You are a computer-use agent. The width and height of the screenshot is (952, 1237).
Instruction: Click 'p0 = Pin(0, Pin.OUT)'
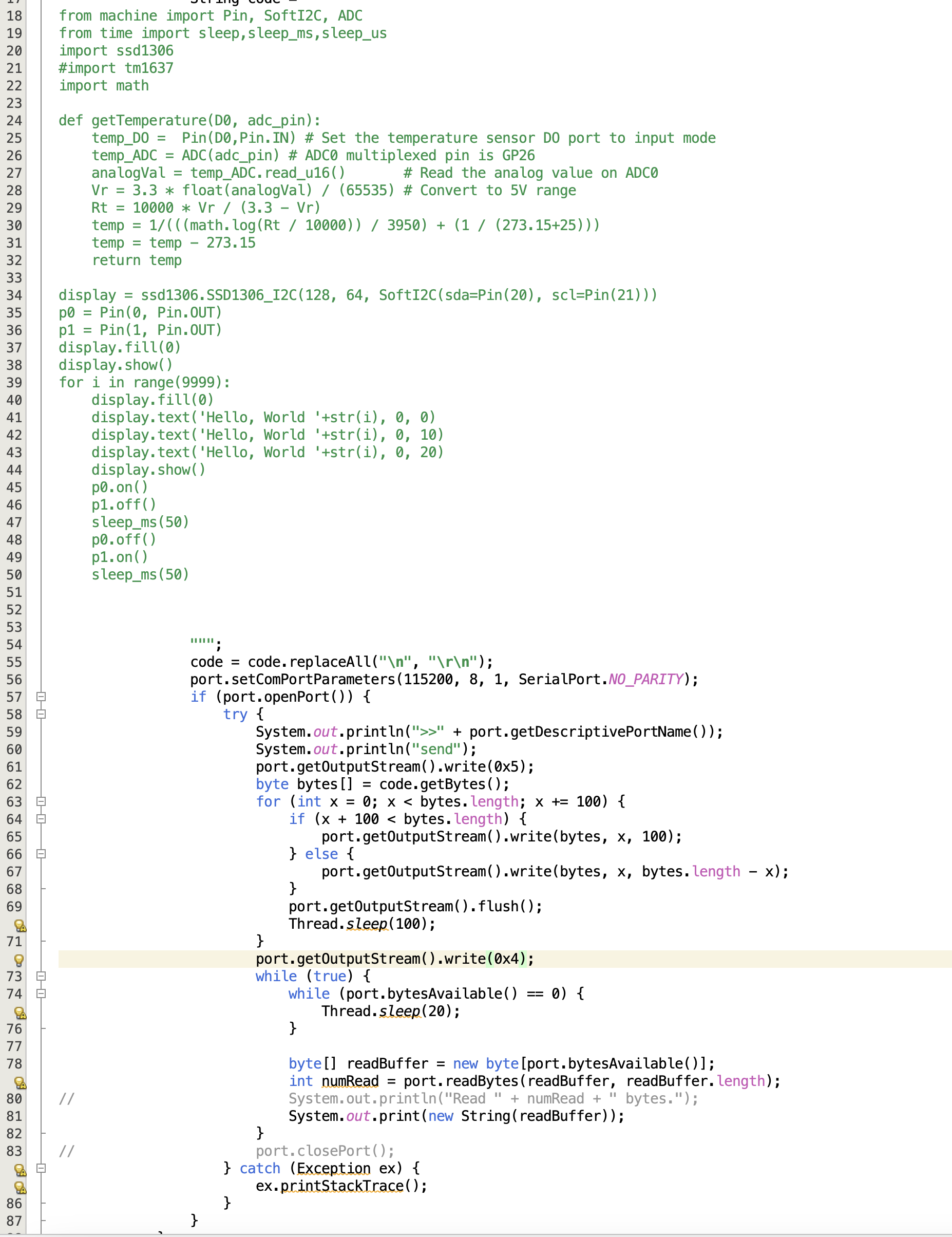point(140,313)
